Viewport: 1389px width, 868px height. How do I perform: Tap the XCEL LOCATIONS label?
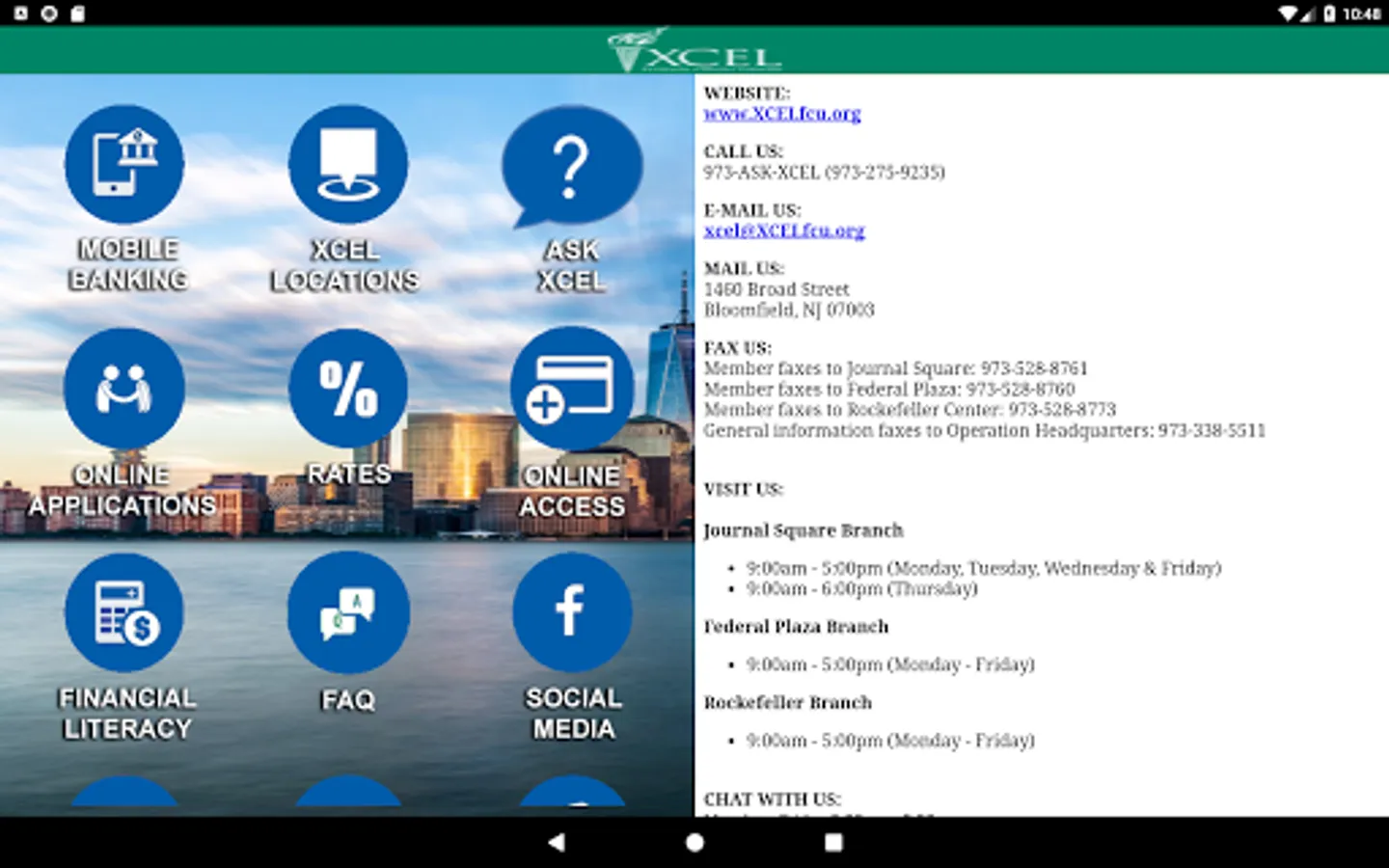click(345, 265)
